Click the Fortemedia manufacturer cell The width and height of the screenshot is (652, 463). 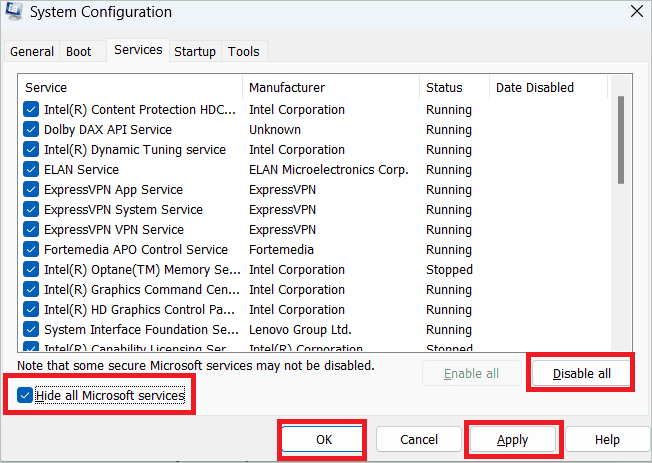[x=282, y=250]
